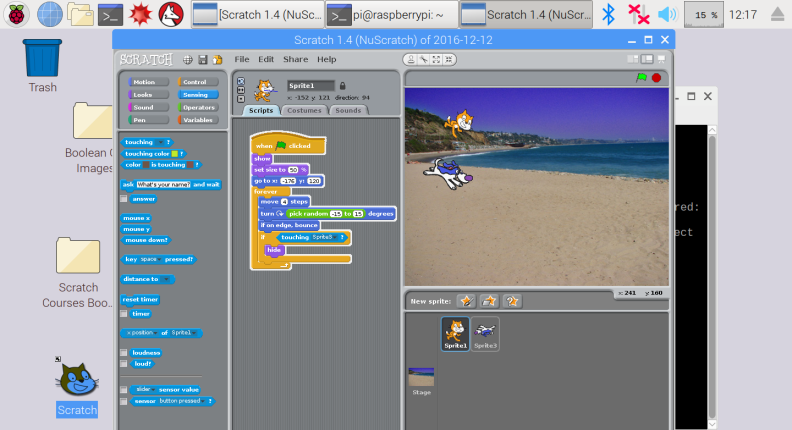Screen dimensions: 792x430
Task: Open the of Sprite1 dropdown
Action: click(184, 333)
